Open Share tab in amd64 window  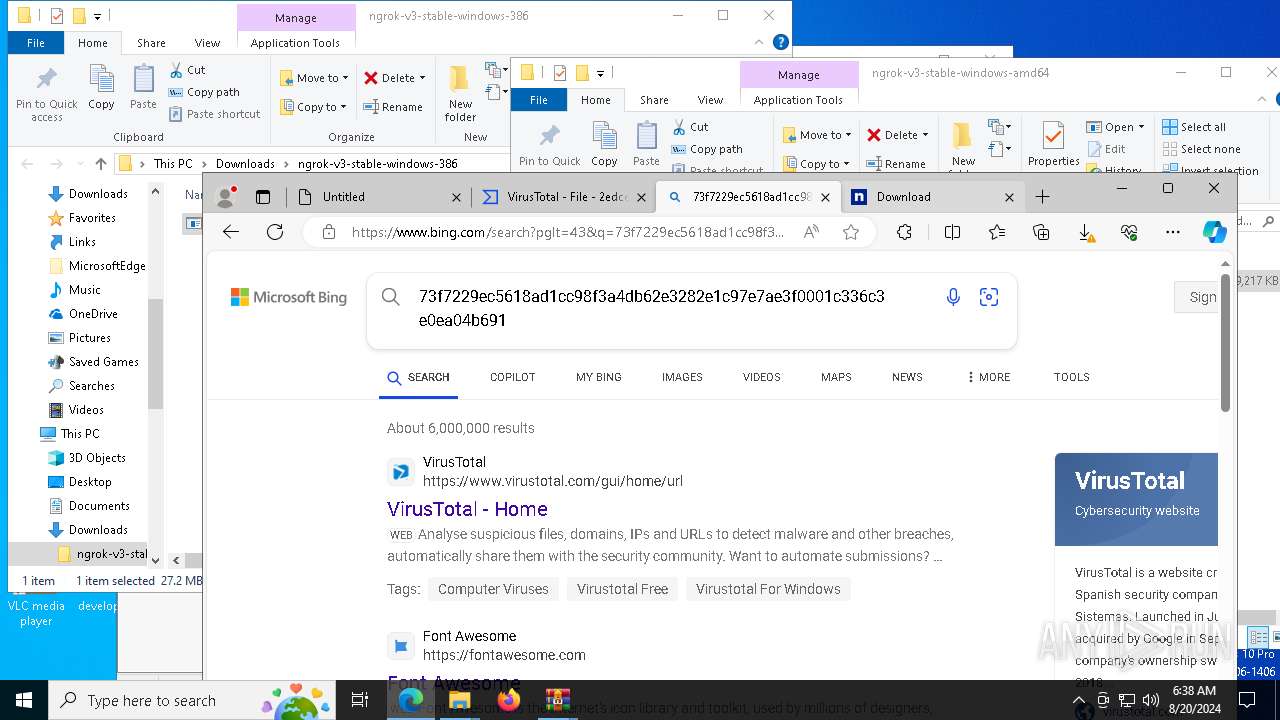[654, 100]
